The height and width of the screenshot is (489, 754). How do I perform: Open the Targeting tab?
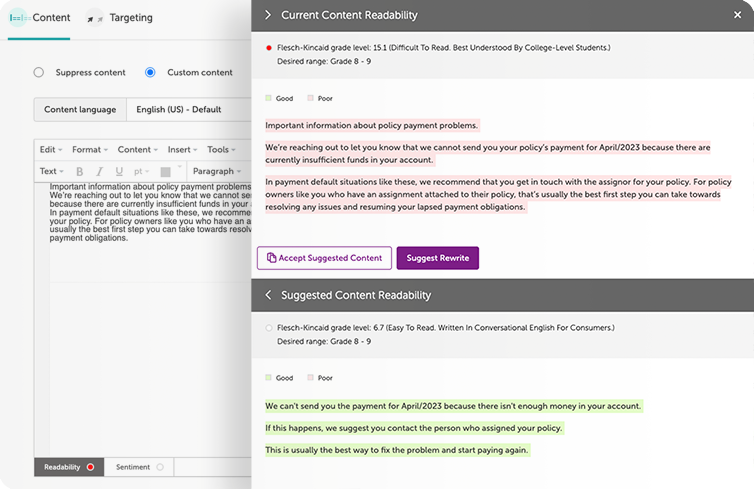[119, 18]
